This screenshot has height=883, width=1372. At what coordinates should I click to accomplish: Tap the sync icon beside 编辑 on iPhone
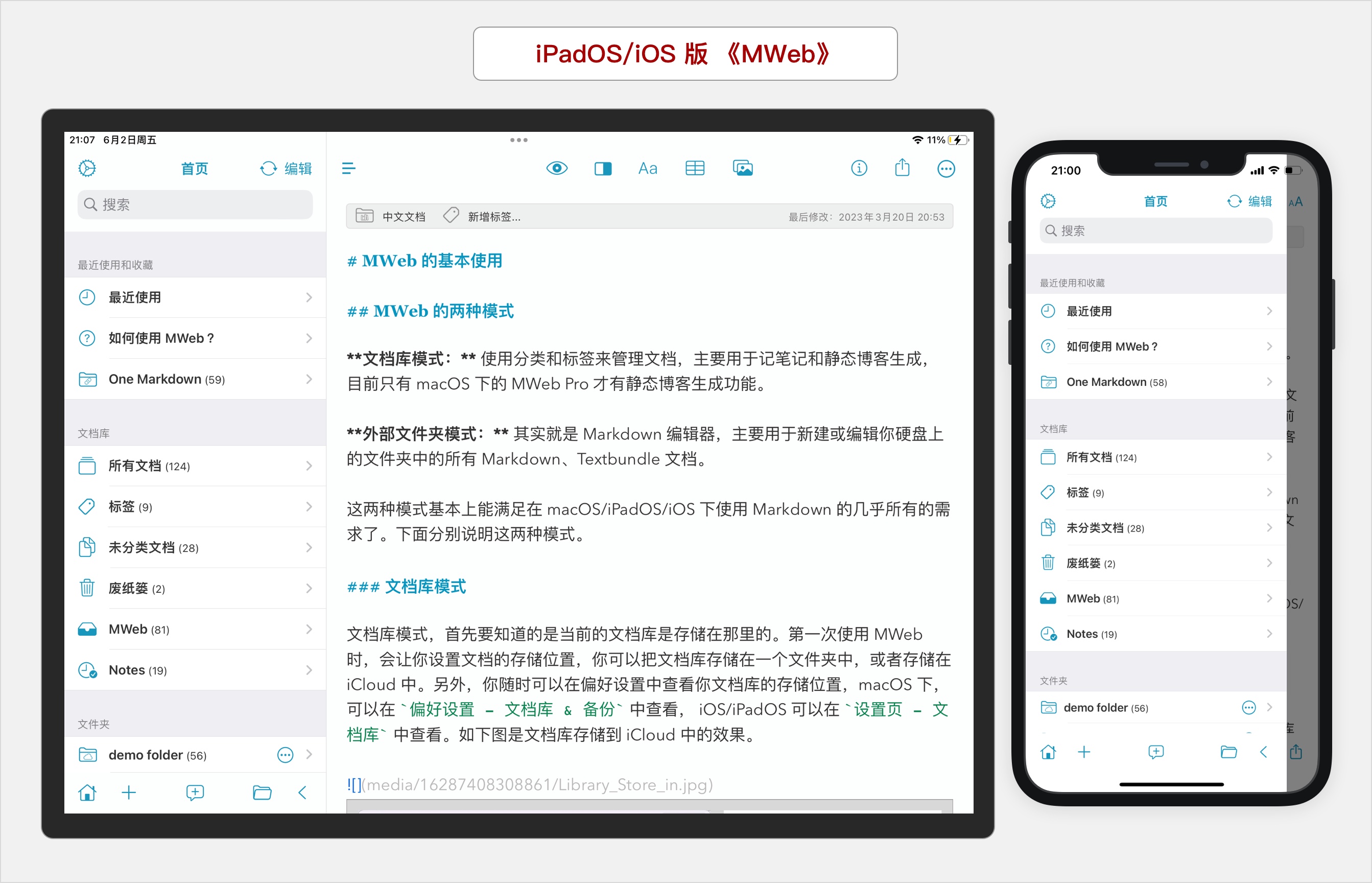(1234, 201)
